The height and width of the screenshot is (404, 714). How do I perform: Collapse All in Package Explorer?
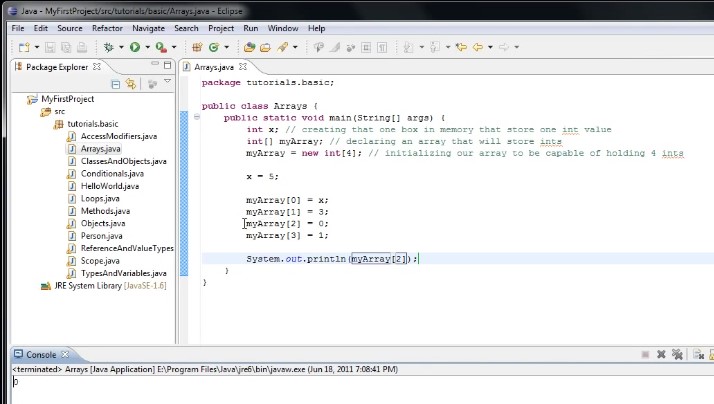pyautogui.click(x=117, y=85)
